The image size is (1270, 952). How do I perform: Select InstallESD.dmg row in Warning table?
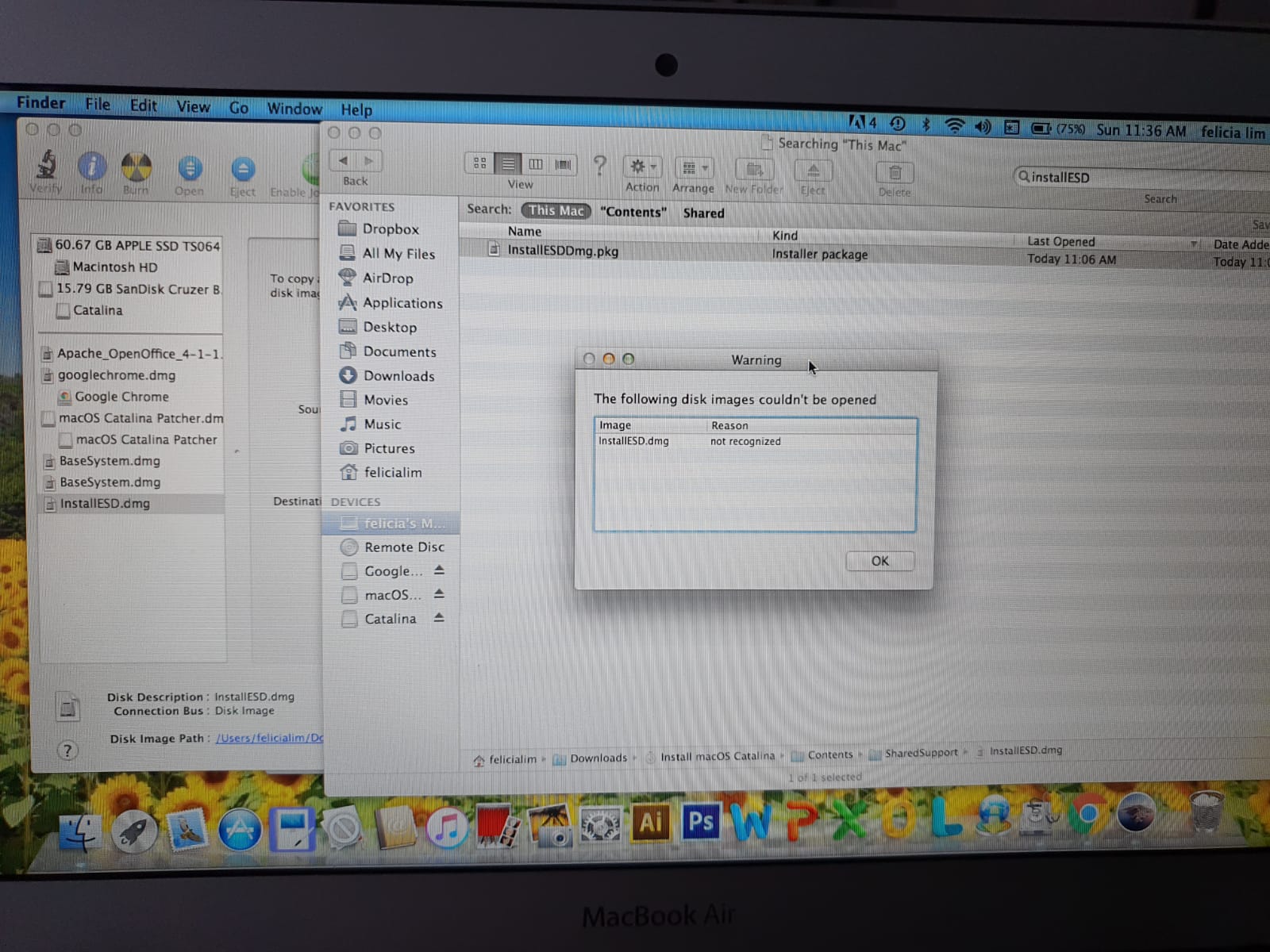click(x=755, y=441)
